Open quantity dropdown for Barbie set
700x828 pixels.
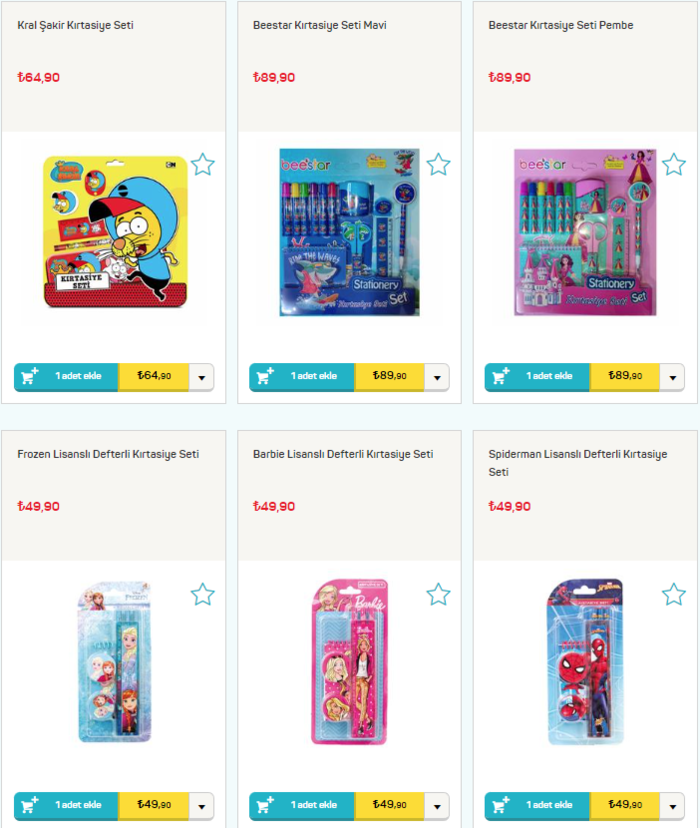point(437,806)
